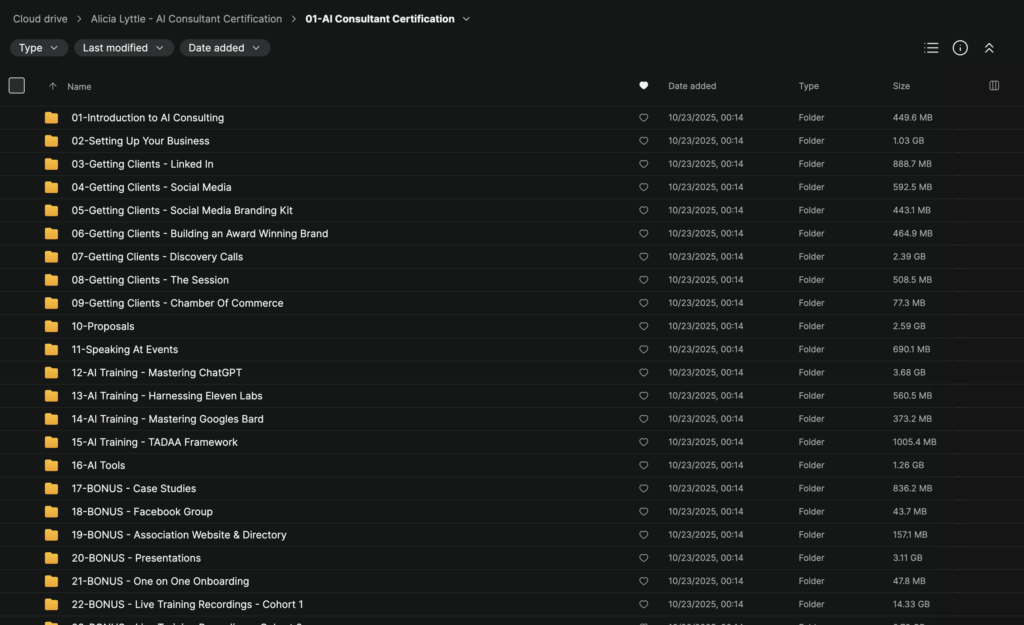Click the heart icon in column header

click(644, 86)
